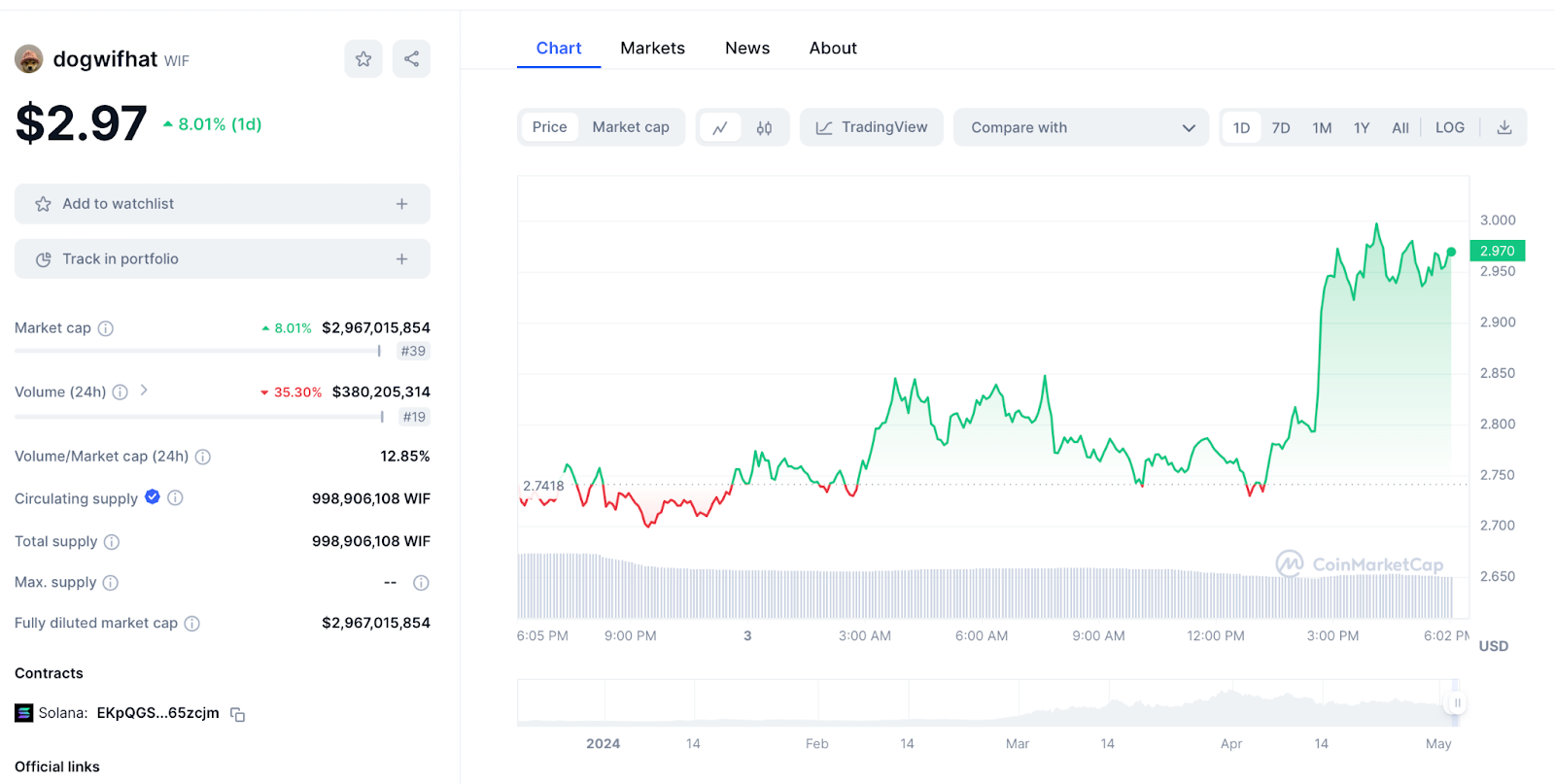This screenshot has width=1555, height=784.
Task: Open Market cap info tooltip icon
Action: (x=106, y=328)
